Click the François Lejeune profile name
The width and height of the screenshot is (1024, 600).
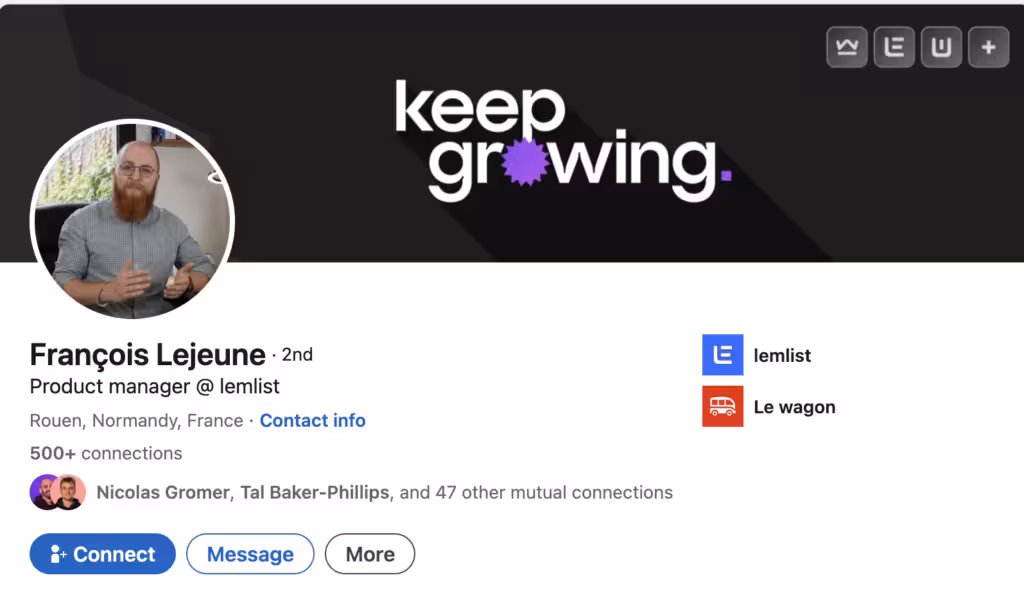[x=147, y=355]
